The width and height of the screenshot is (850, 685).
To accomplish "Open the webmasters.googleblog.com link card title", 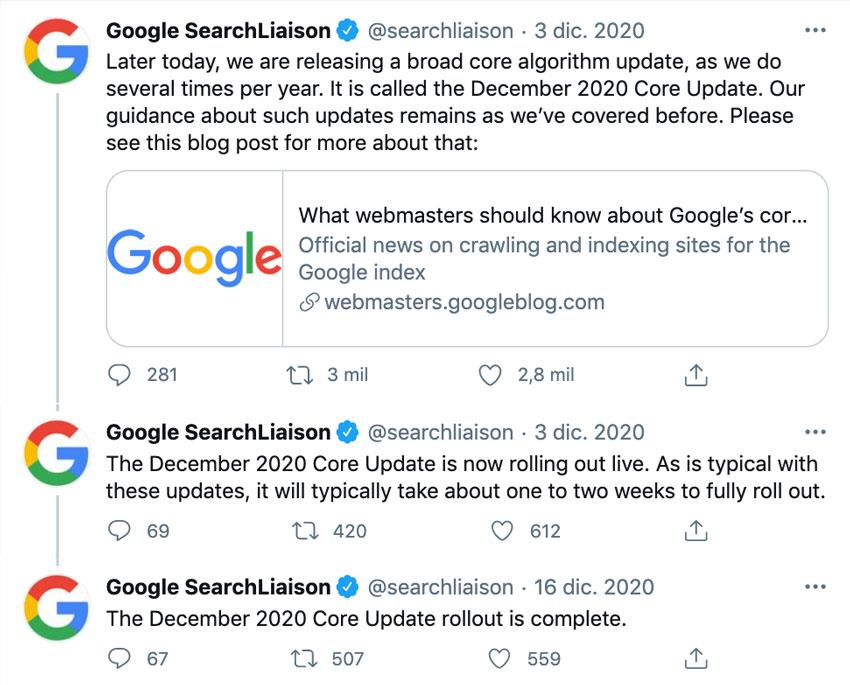I will [x=552, y=216].
